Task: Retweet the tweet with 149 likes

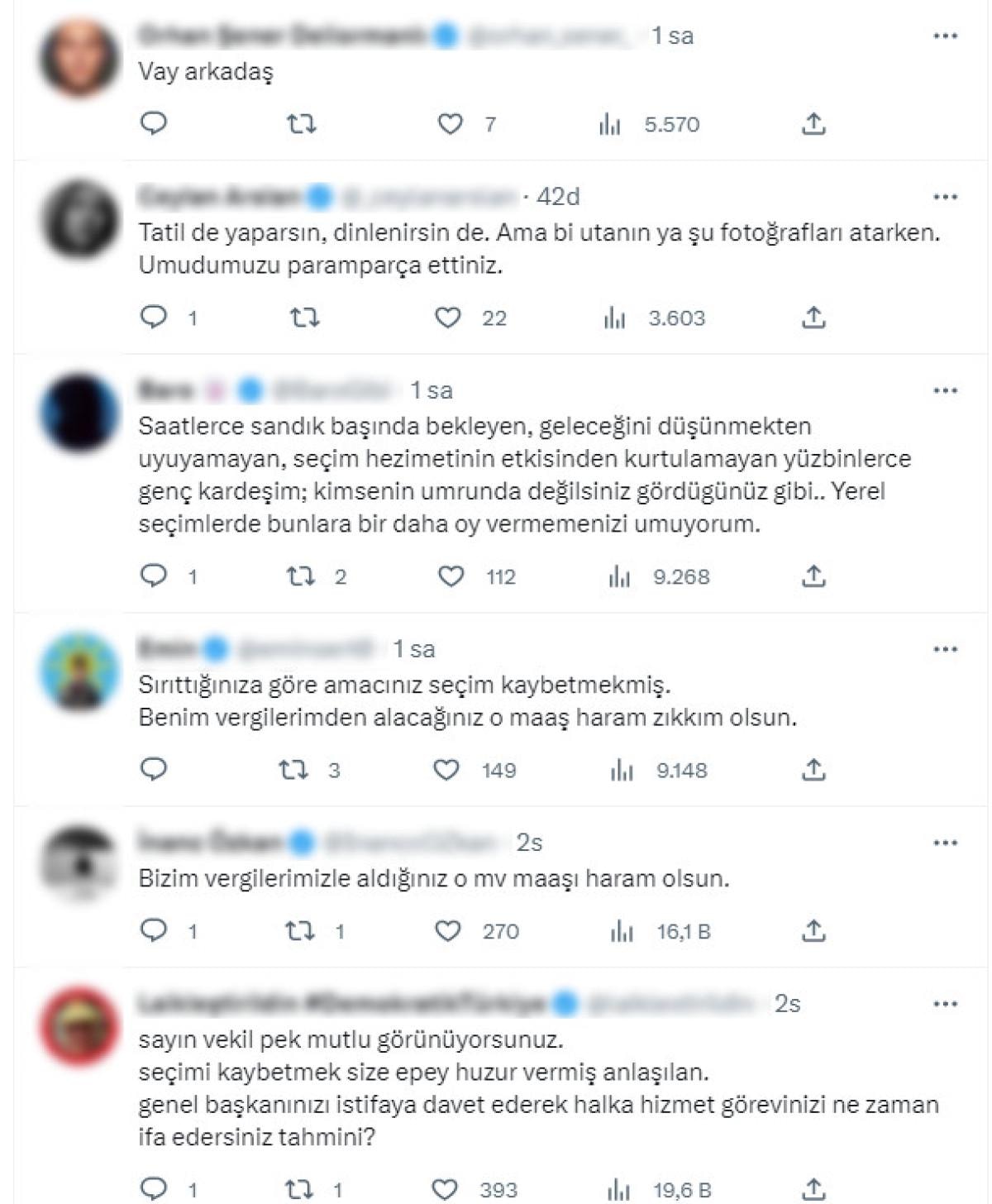Action: point(293,771)
